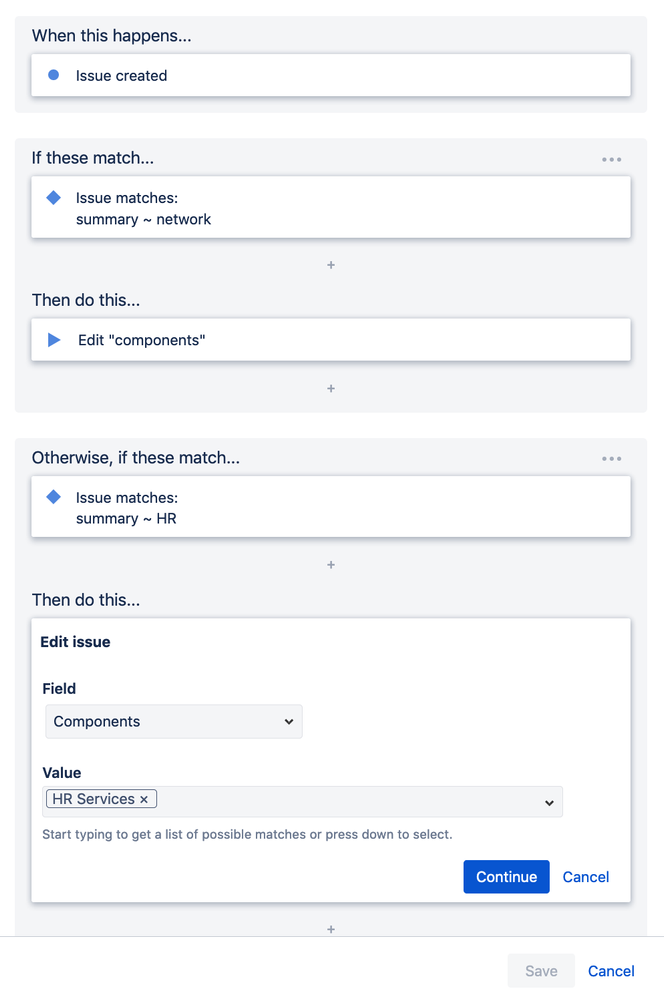This screenshot has width=664, height=999.
Task: Select the HR Services value chip
Action: (x=95, y=799)
